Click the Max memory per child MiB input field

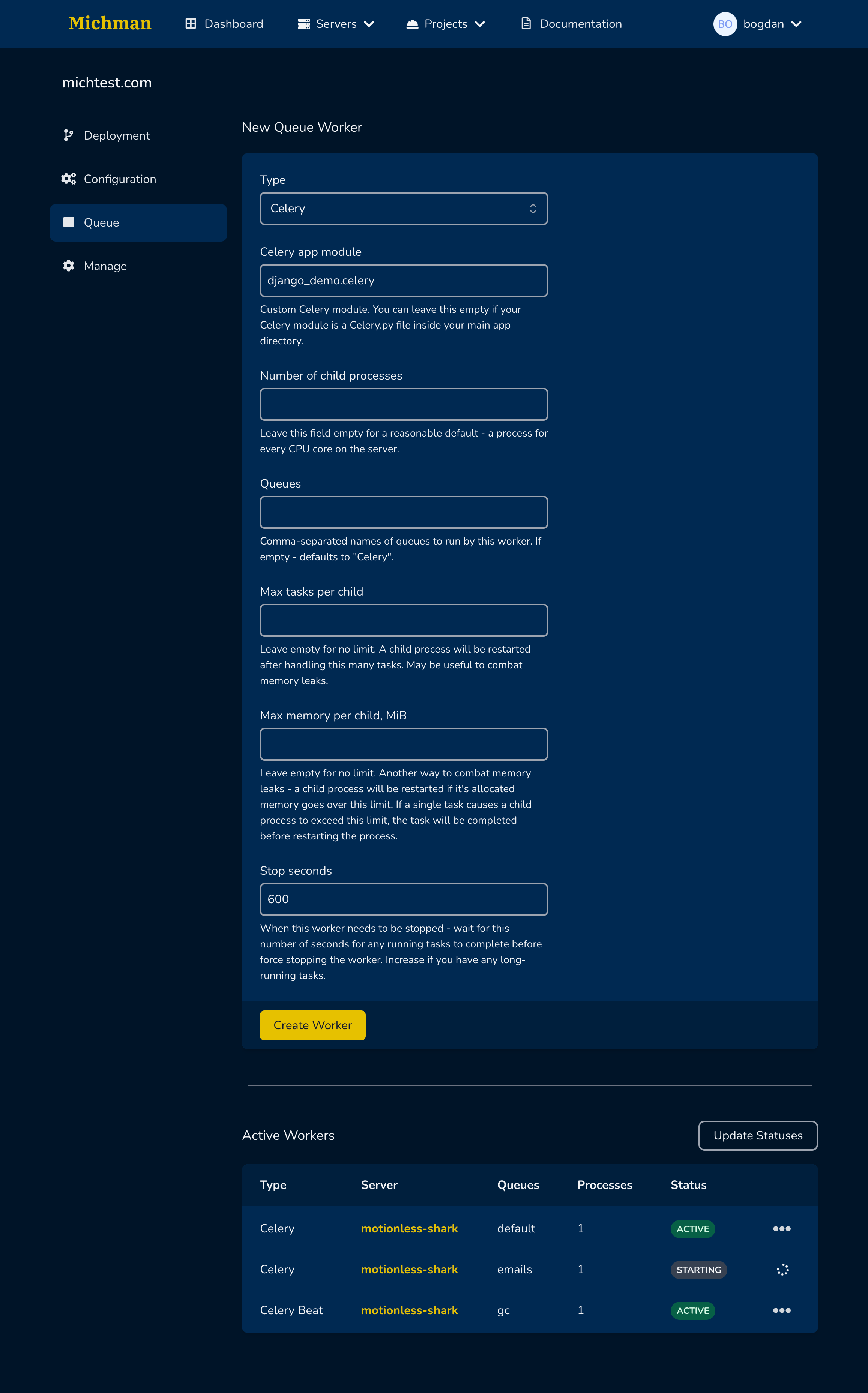[x=404, y=743]
